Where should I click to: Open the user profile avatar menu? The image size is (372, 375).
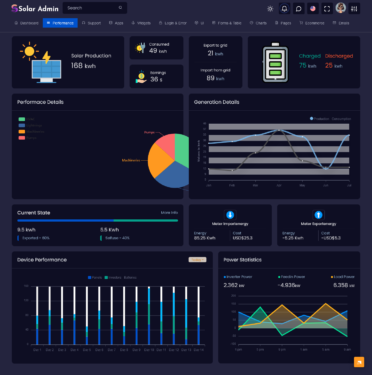click(341, 8)
